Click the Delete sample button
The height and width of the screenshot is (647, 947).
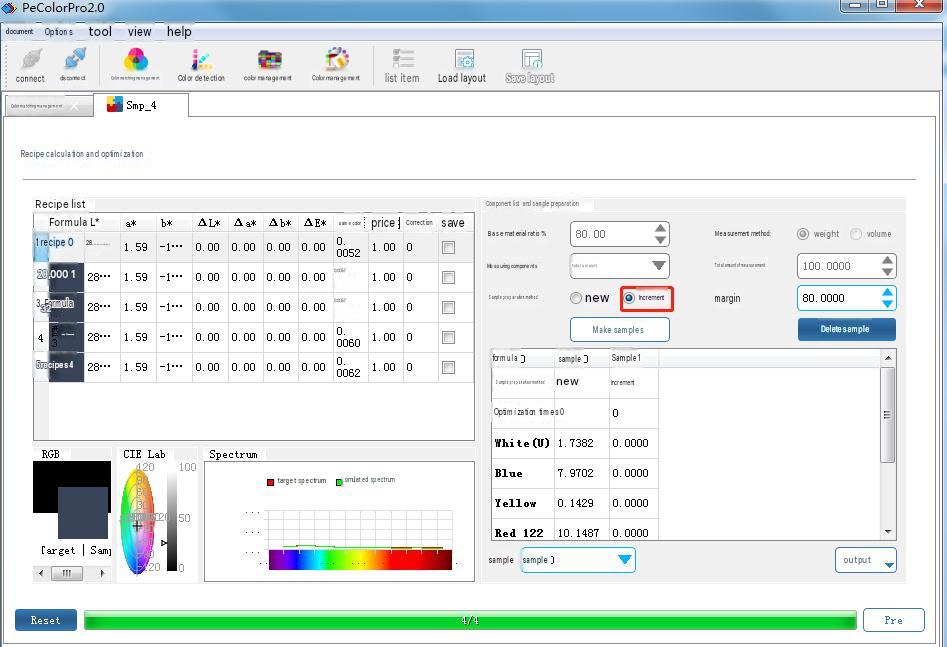coord(846,329)
